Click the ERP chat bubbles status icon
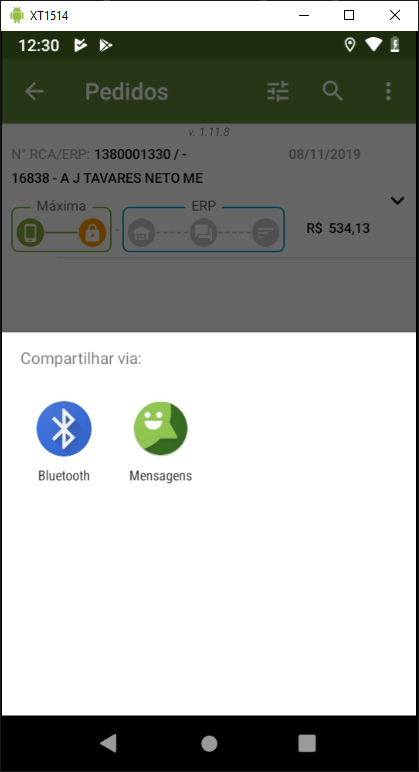 coord(203,232)
